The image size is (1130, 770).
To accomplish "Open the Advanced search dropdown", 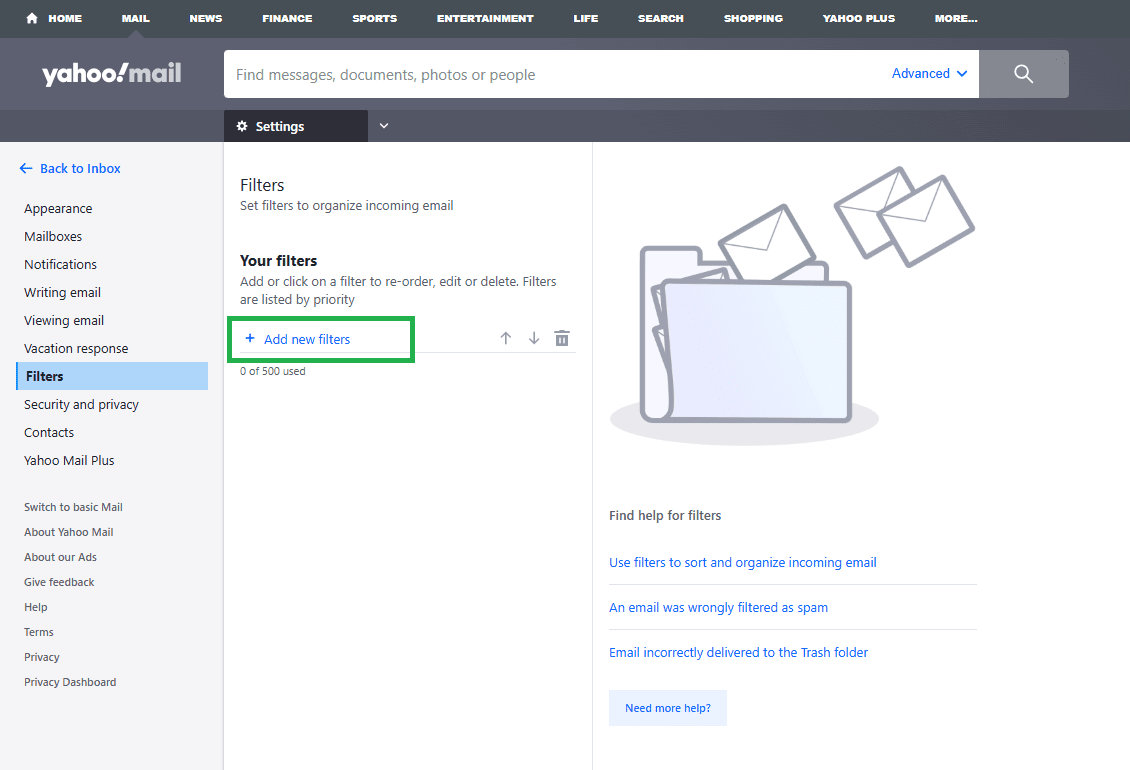I will coord(929,74).
